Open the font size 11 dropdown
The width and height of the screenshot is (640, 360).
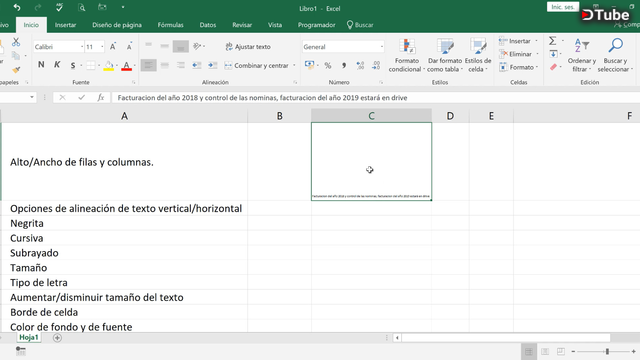(102, 47)
